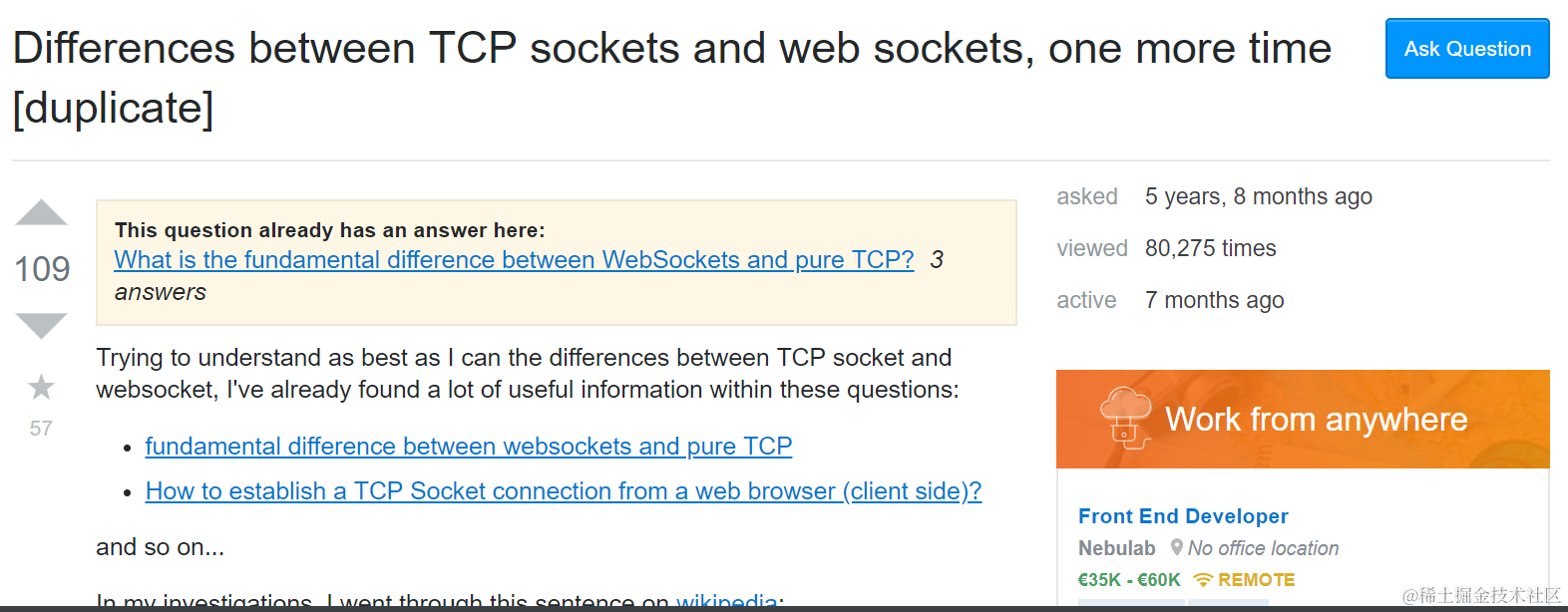Image resolution: width=1568 pixels, height=612 pixels.
Task: Click the wifi icon next to REMOTE
Action: click(1203, 580)
